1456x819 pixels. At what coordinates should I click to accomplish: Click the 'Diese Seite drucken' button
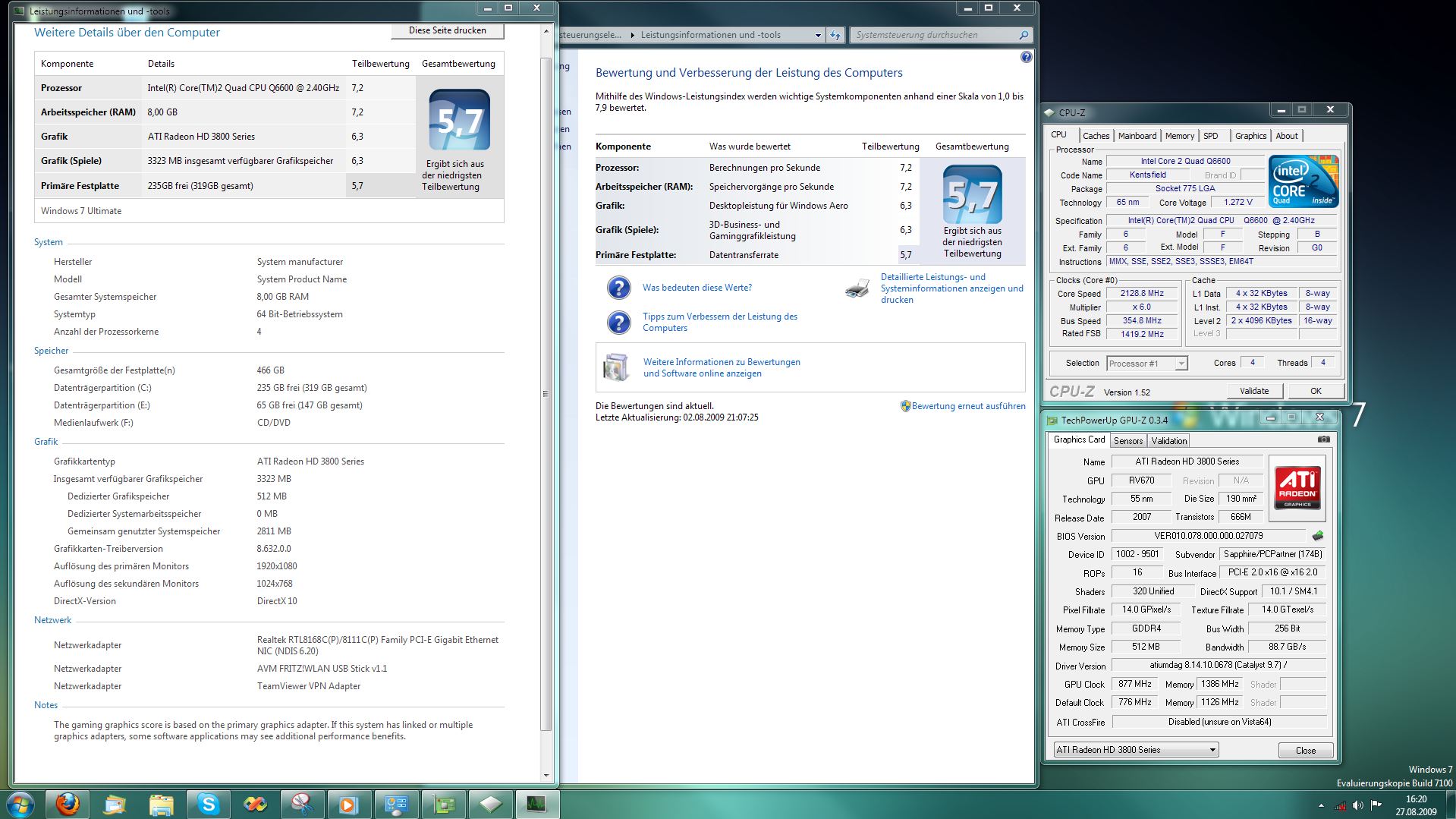pos(448,30)
